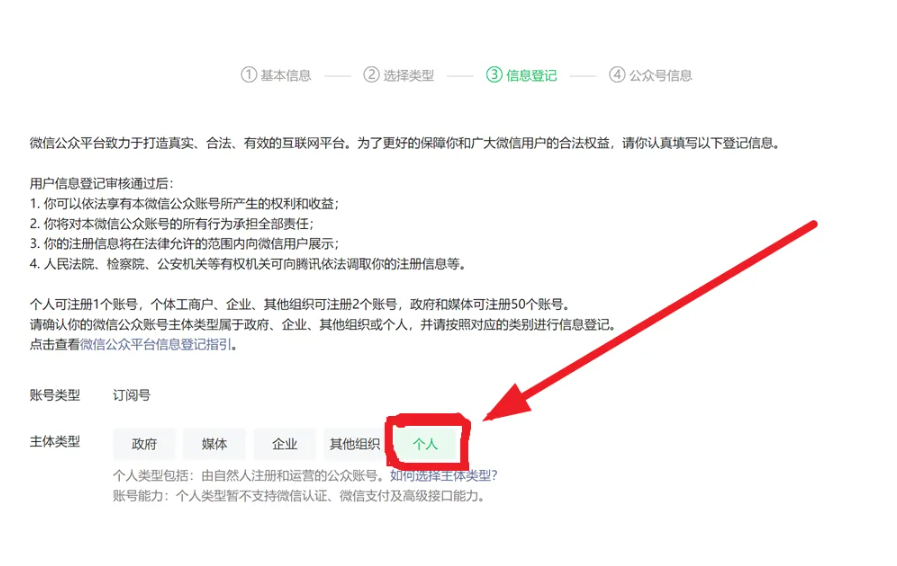Click the 个人类型包括 description text
This screenshot has height=566, width=897.
click(251, 476)
